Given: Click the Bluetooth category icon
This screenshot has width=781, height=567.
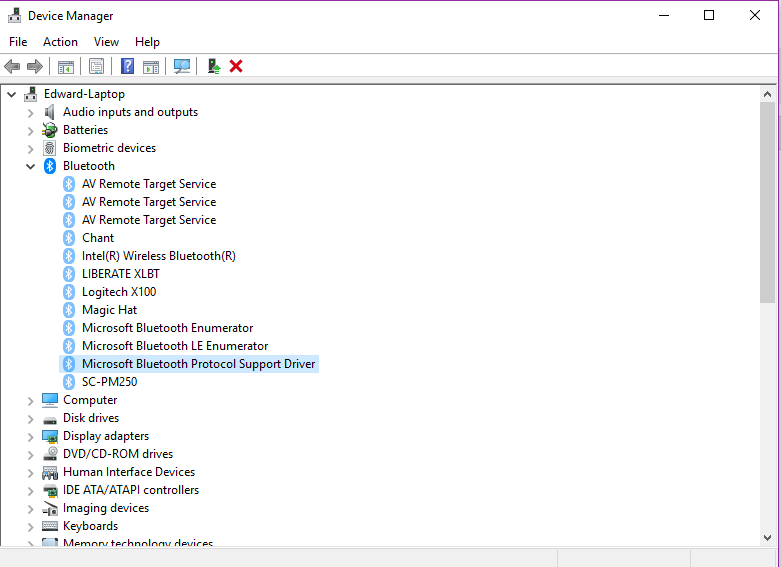Looking at the screenshot, I should 50,166.
